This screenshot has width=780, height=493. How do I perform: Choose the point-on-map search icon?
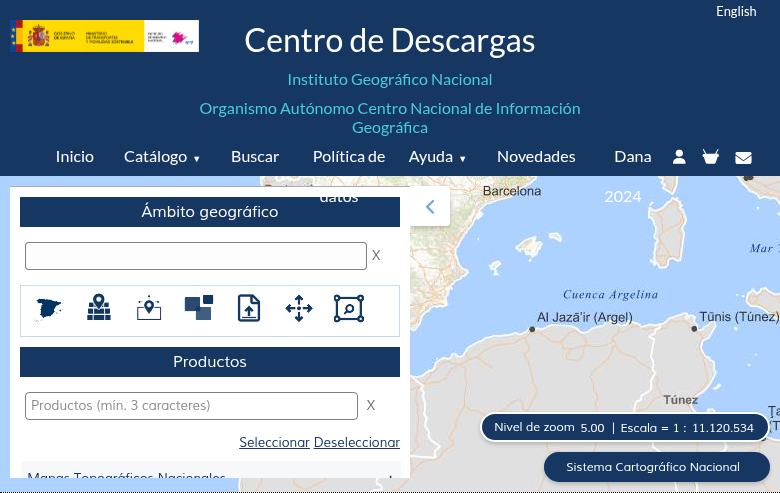[x=148, y=309]
